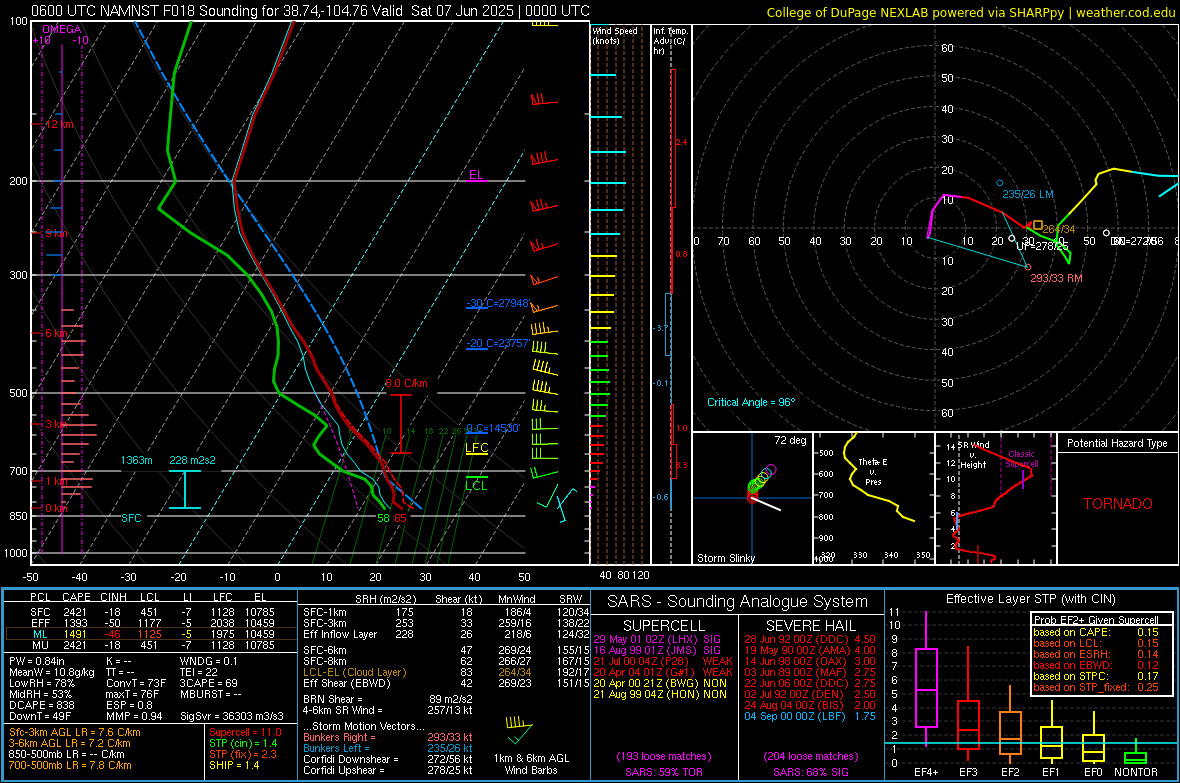The width and height of the screenshot is (1180, 783).
Task: Click 'STP (cin) = 1.4' index
Action: point(243,743)
